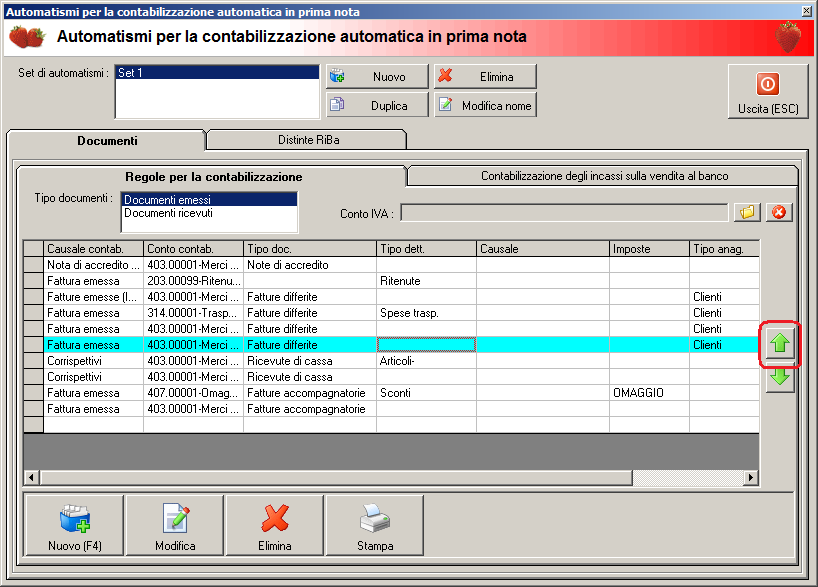Viewport: 818px width, 587px height.
Task: Click the Uscita (ESC) exit button
Action: (x=768, y=92)
